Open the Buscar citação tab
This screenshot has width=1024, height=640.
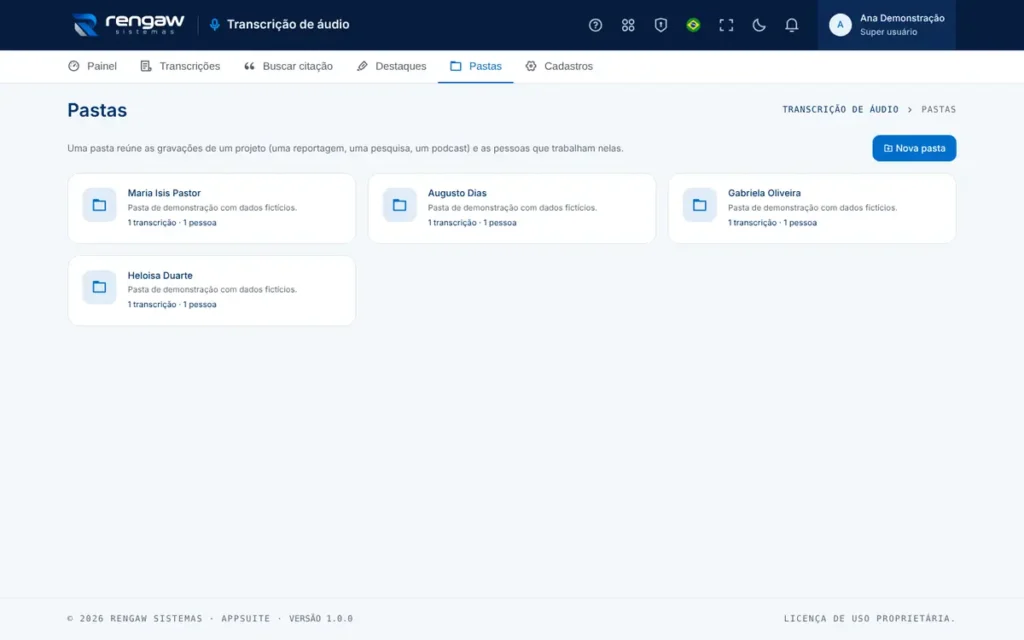288,66
